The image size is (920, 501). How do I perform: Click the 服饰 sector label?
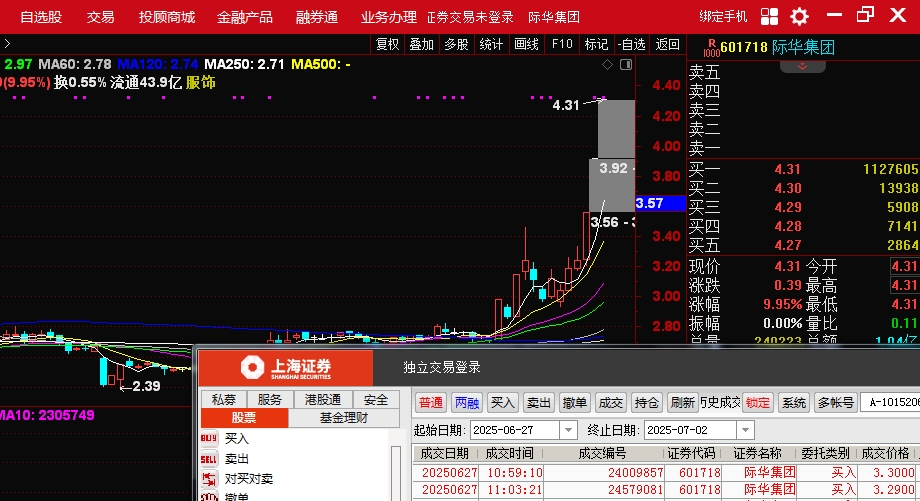click(201, 83)
